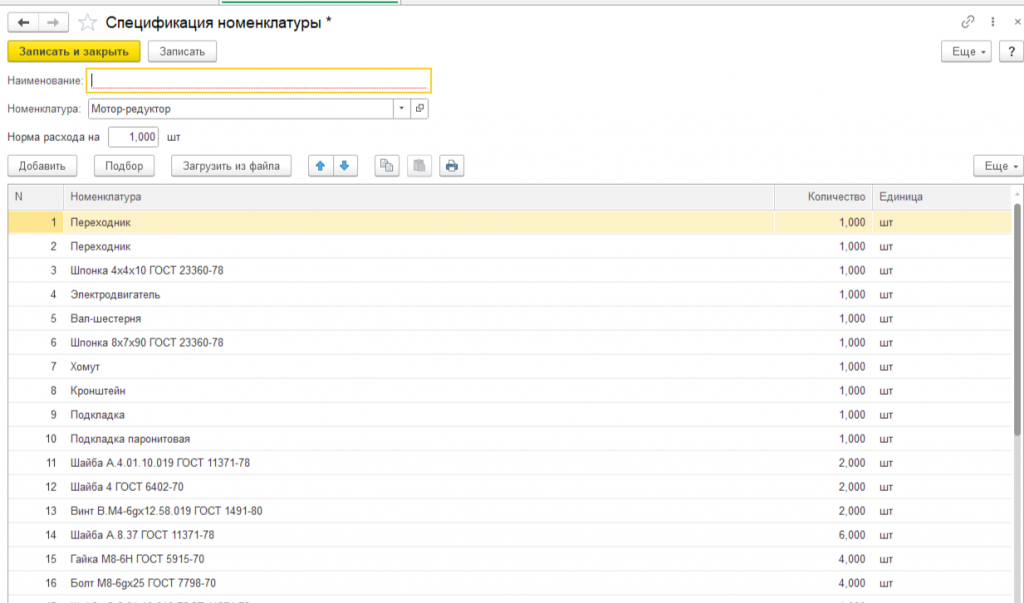The height and width of the screenshot is (603, 1024).
Task: Select Шпонка 8х7х90 ГОСТ 23360-78 row
Action: point(509,343)
